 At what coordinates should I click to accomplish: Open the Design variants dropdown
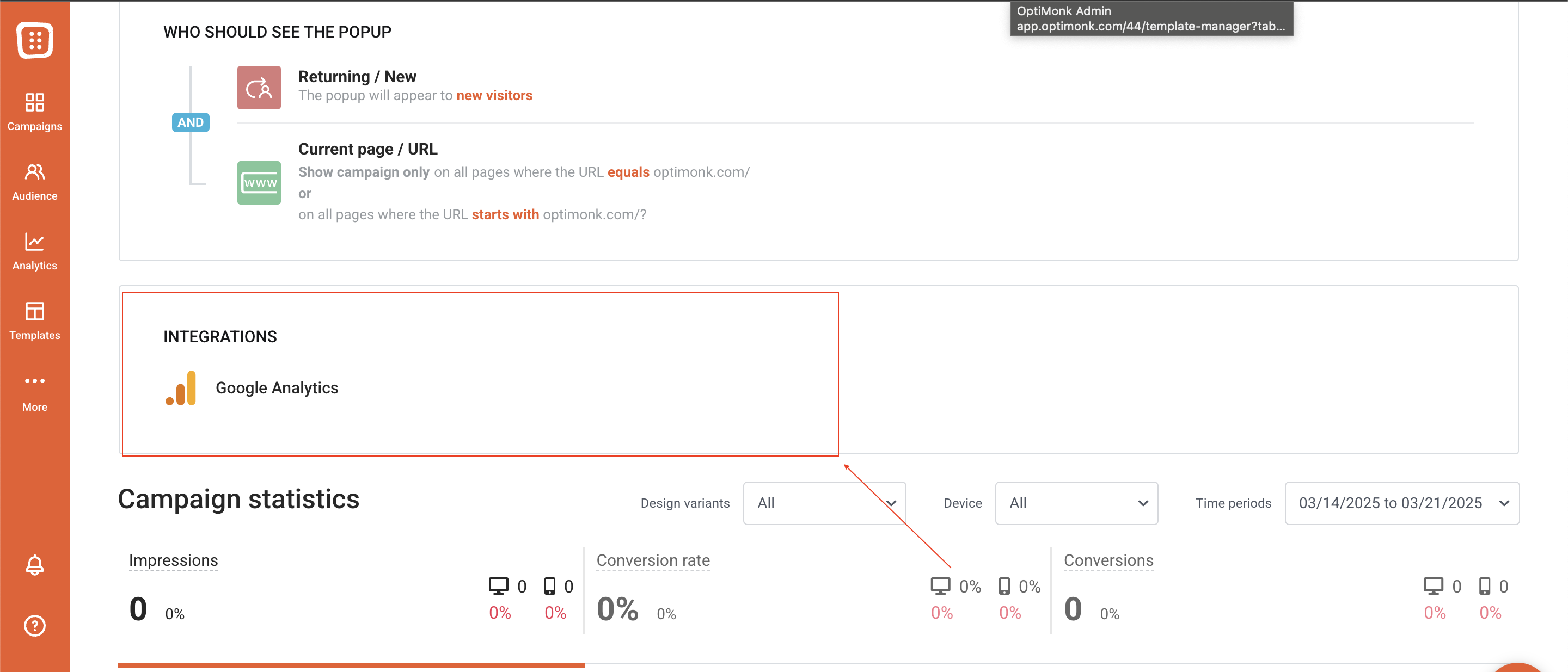pyautogui.click(x=824, y=503)
